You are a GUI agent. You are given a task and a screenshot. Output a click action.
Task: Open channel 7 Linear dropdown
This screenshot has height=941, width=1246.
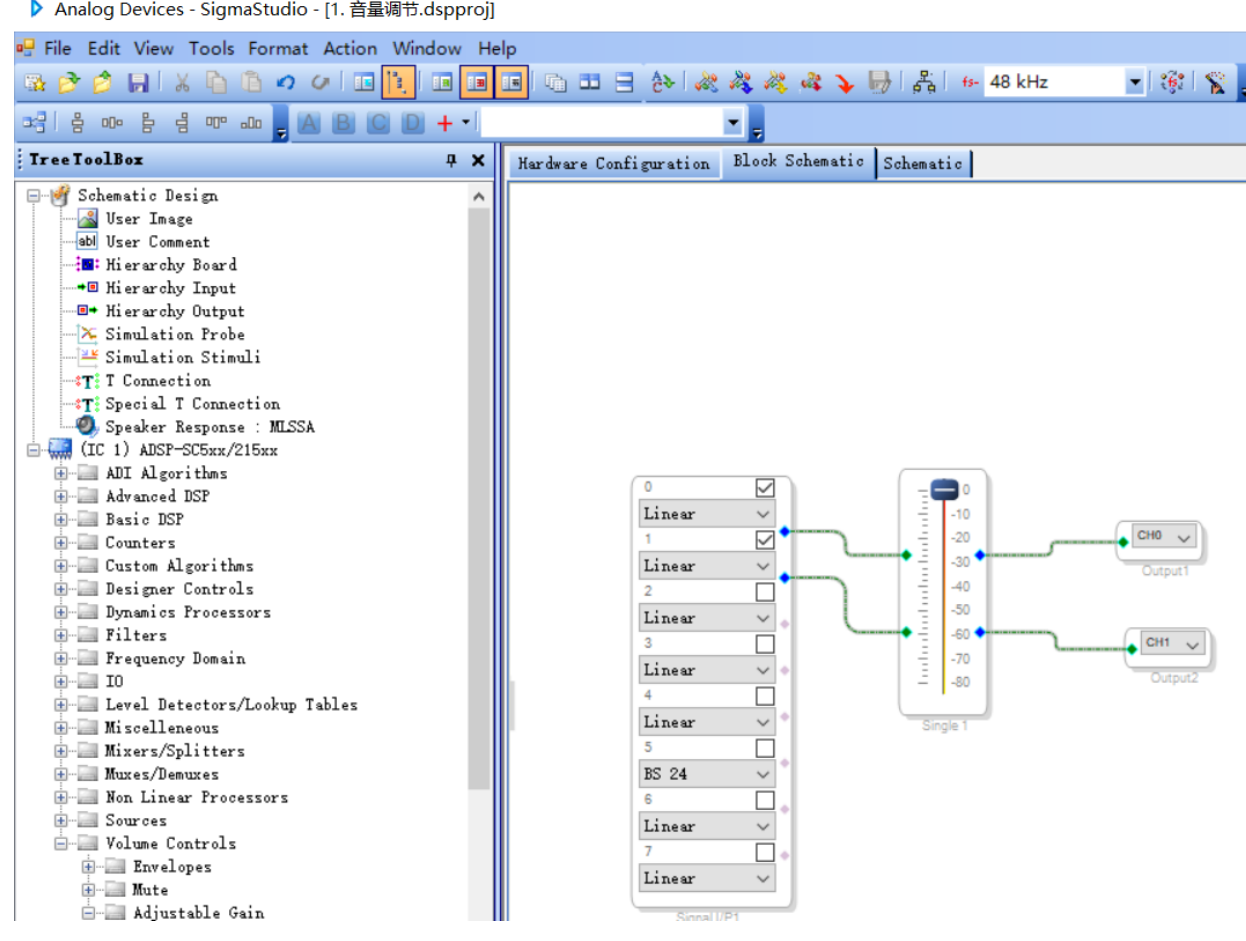pos(707,878)
